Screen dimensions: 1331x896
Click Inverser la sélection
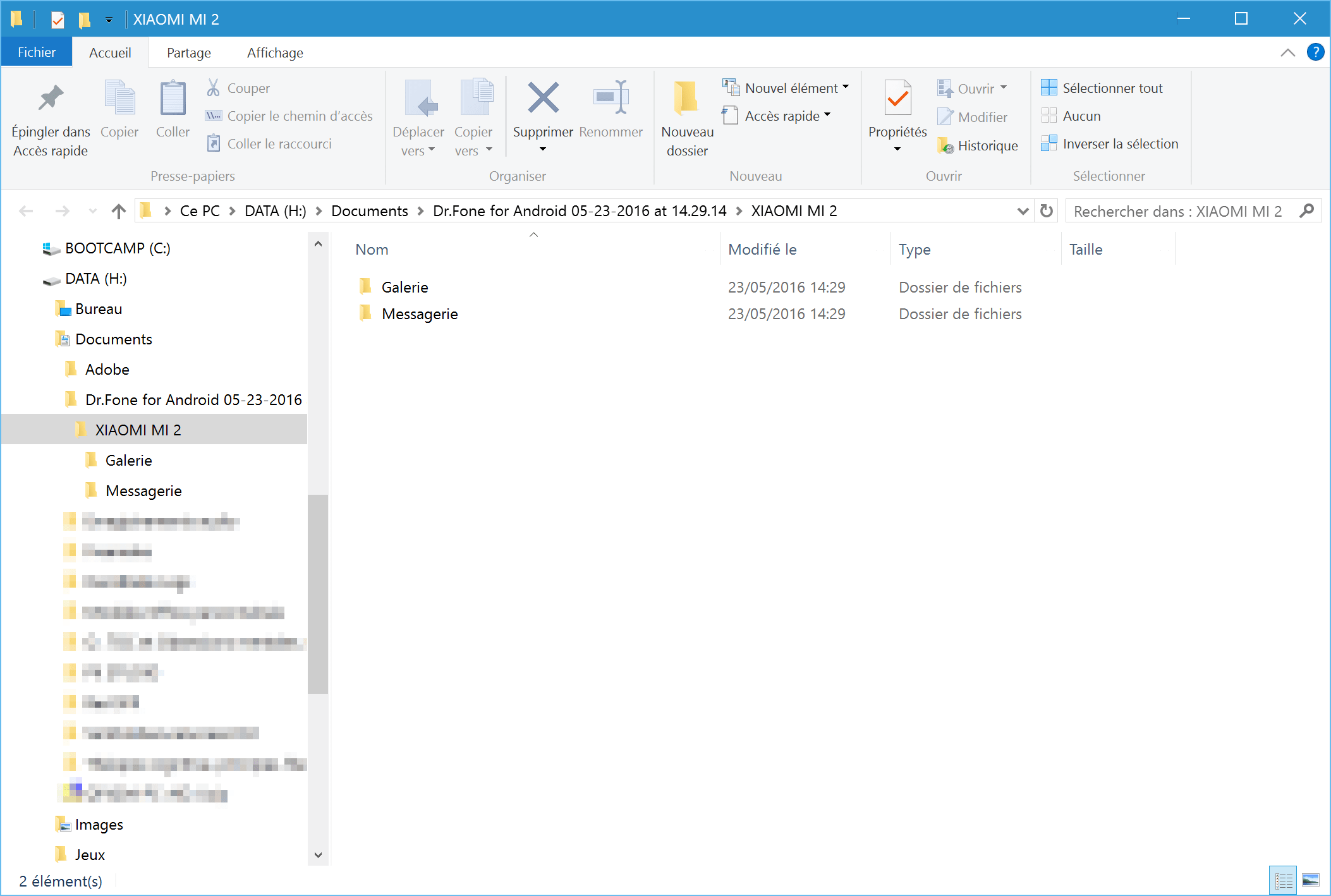tap(1110, 143)
